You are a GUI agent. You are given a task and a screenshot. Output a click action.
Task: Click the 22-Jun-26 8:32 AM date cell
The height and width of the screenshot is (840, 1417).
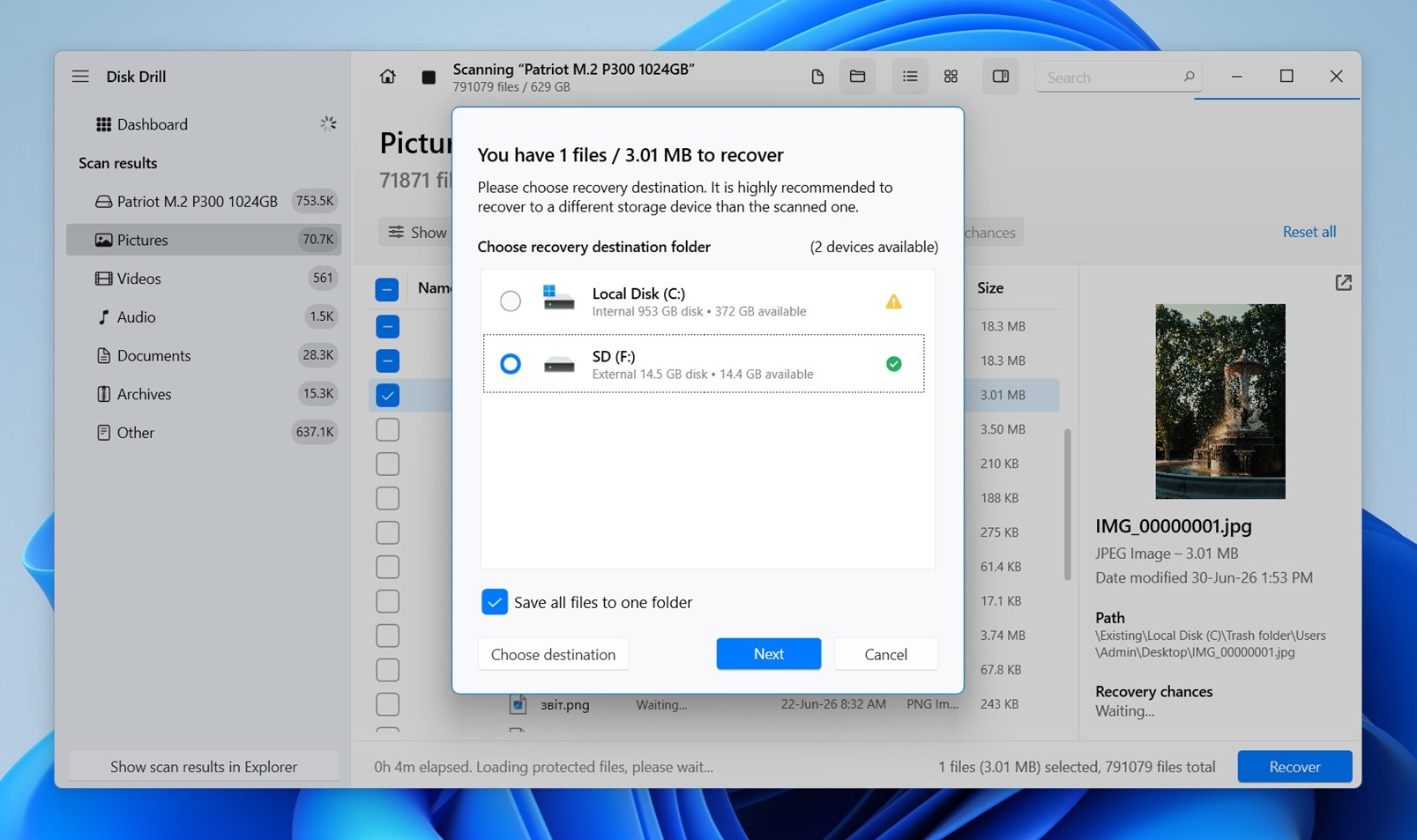[833, 704]
